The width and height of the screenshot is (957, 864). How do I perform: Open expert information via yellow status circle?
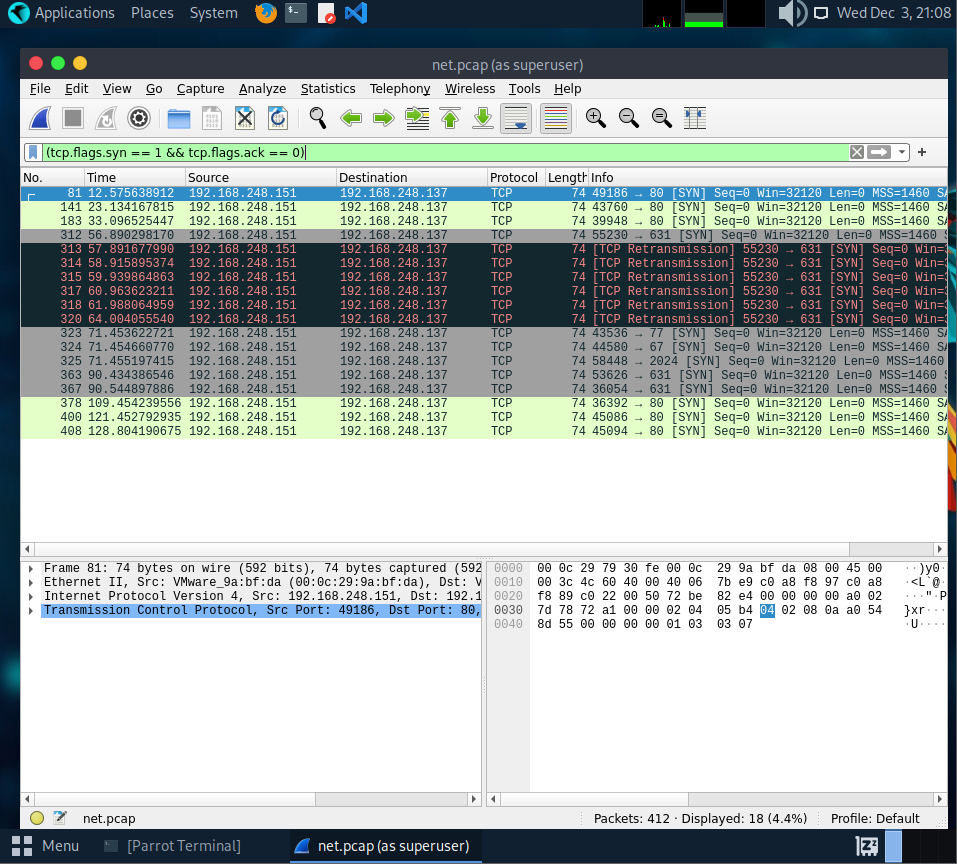(x=37, y=818)
